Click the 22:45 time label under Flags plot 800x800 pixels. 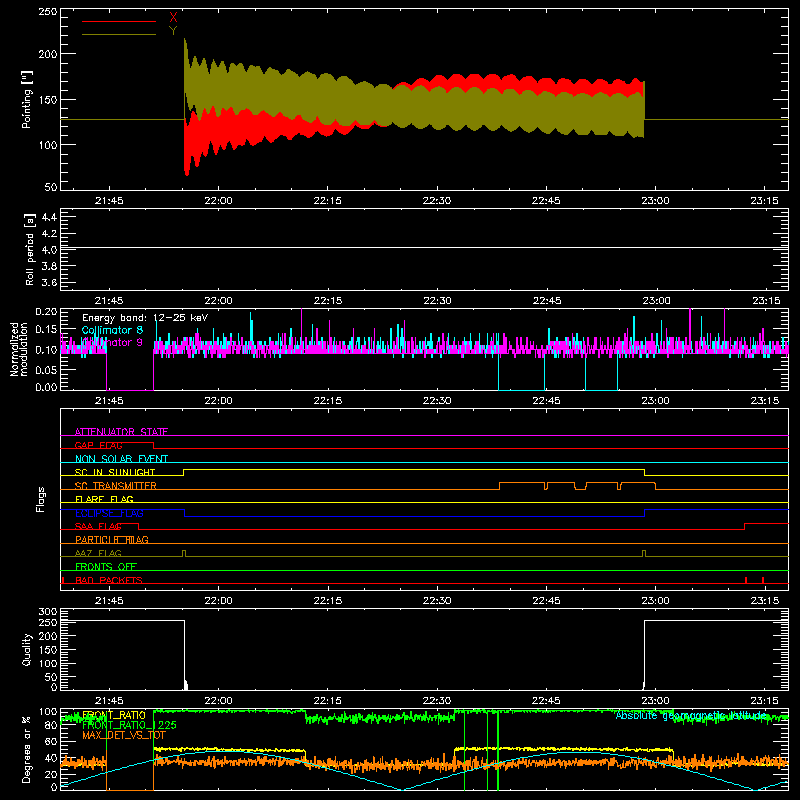pos(546,601)
